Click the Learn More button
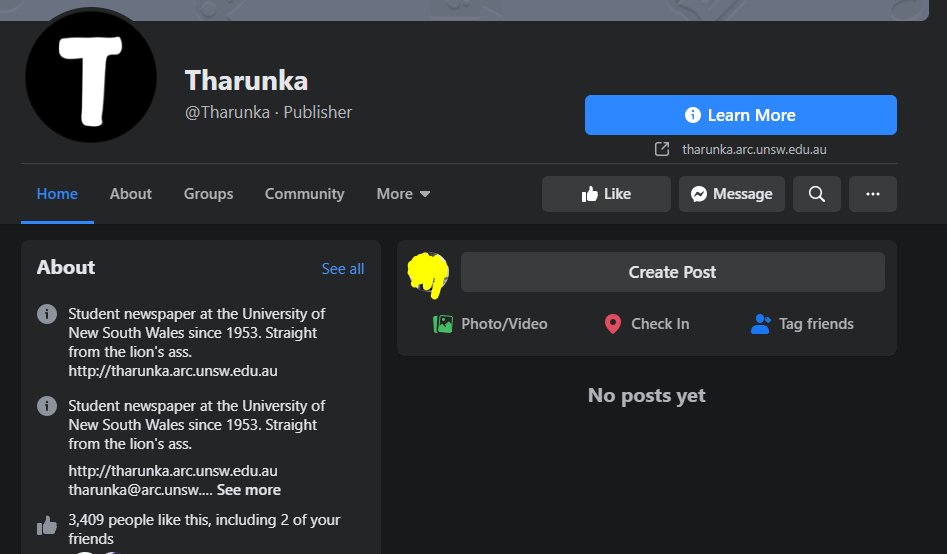This screenshot has width=947, height=554. coord(740,115)
